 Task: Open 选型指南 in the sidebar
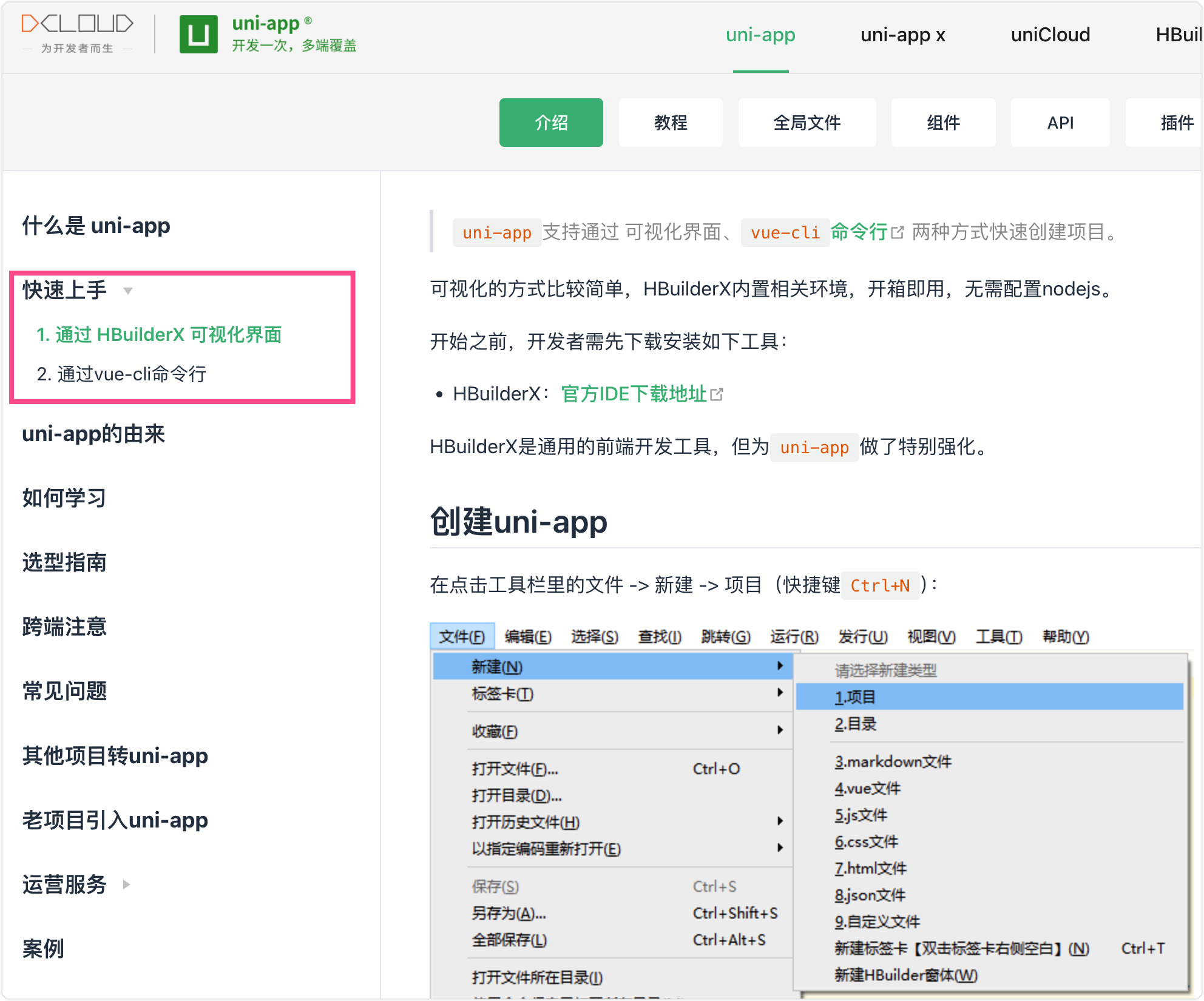tap(64, 562)
